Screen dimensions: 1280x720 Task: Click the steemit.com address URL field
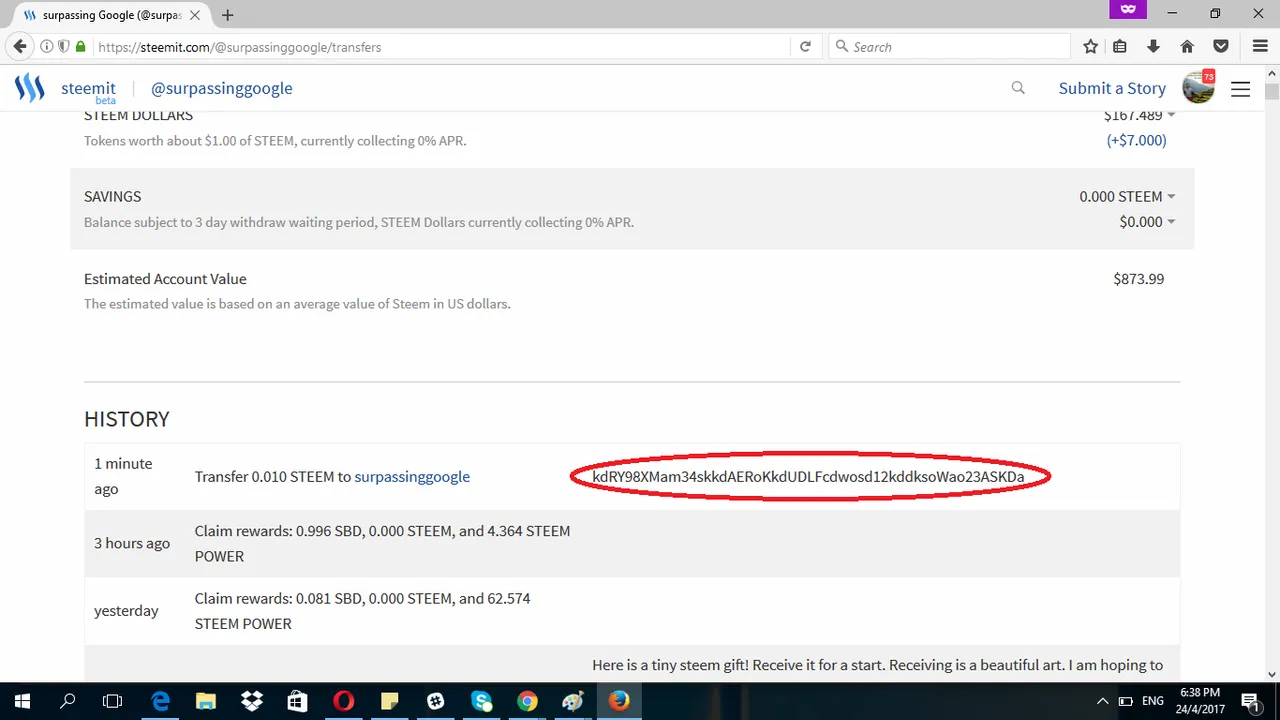coord(440,47)
